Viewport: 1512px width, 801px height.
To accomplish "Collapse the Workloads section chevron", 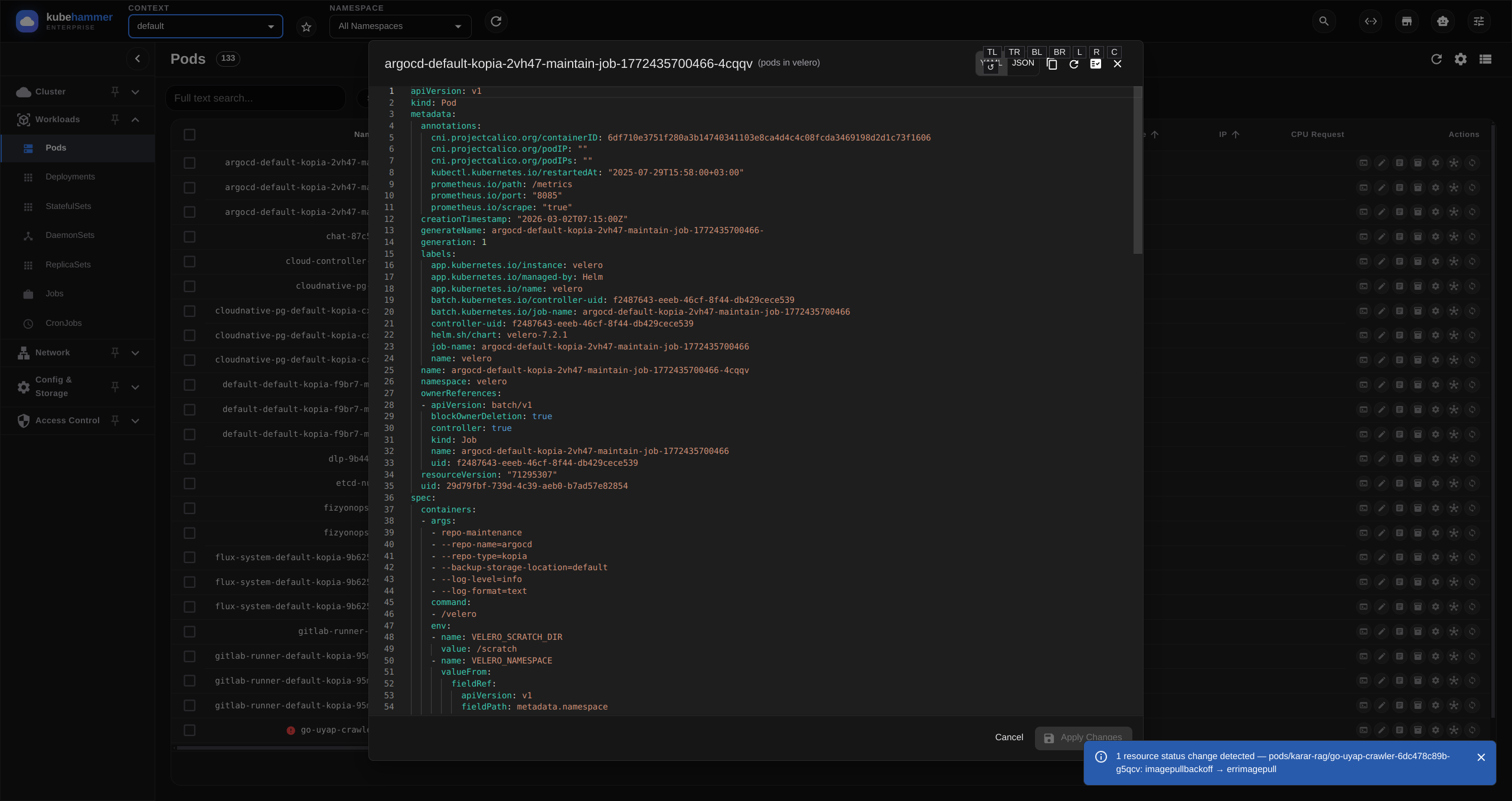I will (135, 120).
